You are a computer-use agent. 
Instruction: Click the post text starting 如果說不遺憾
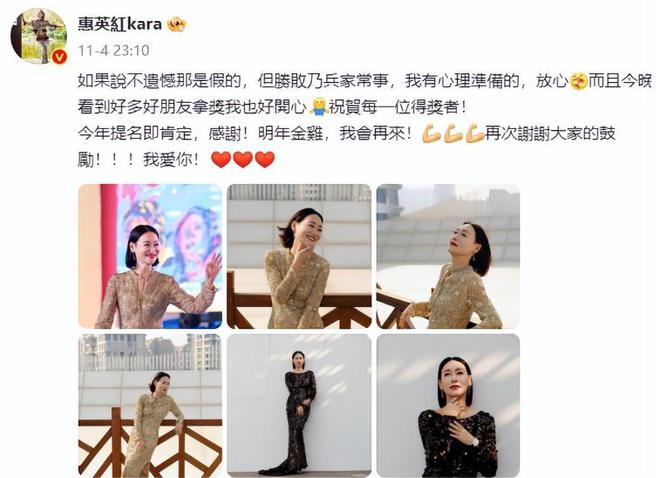click(365, 120)
